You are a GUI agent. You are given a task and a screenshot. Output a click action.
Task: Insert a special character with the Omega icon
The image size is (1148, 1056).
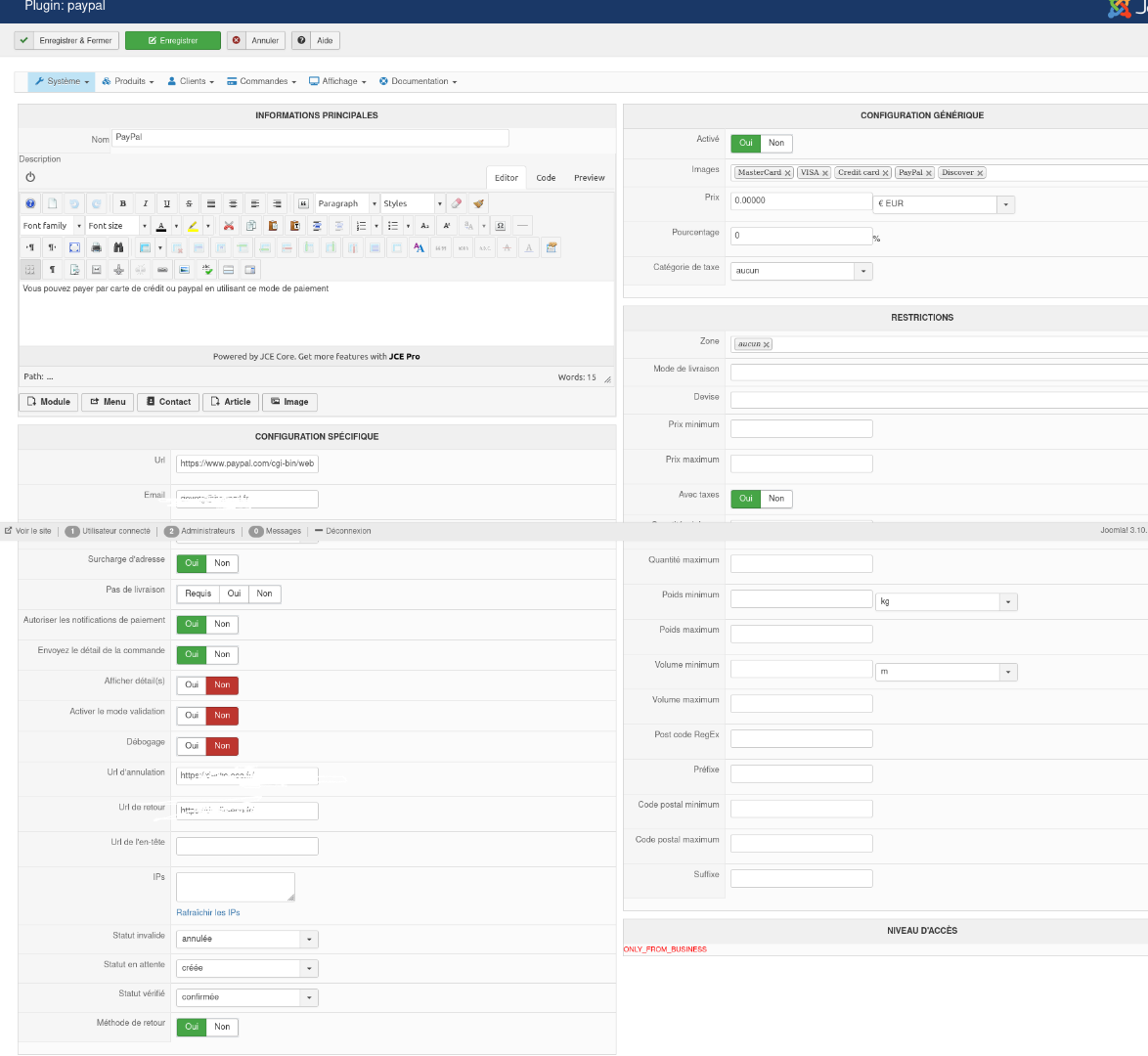click(x=500, y=226)
